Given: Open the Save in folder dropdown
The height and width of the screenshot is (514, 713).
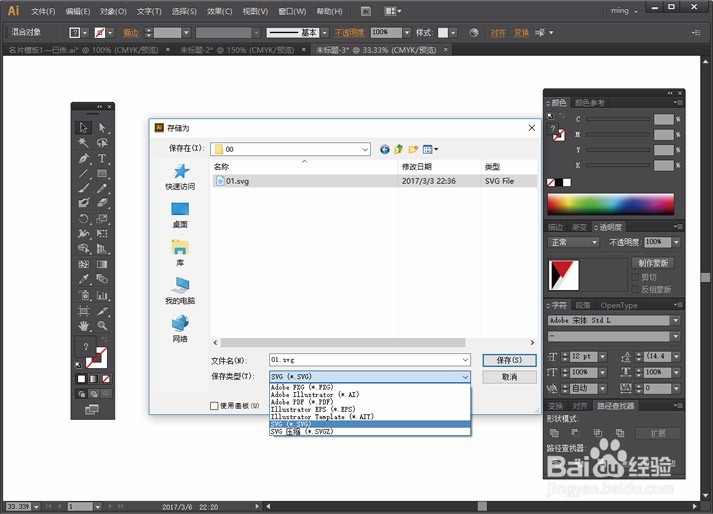Looking at the screenshot, I should pyautogui.click(x=365, y=149).
